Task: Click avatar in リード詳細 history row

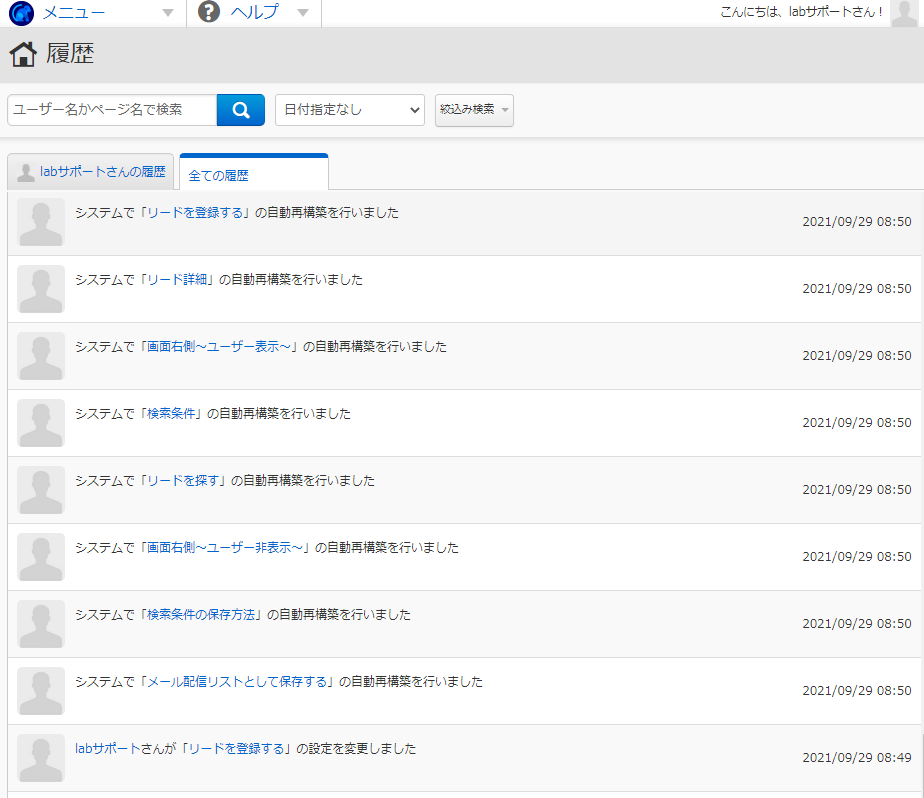Action: 41,289
